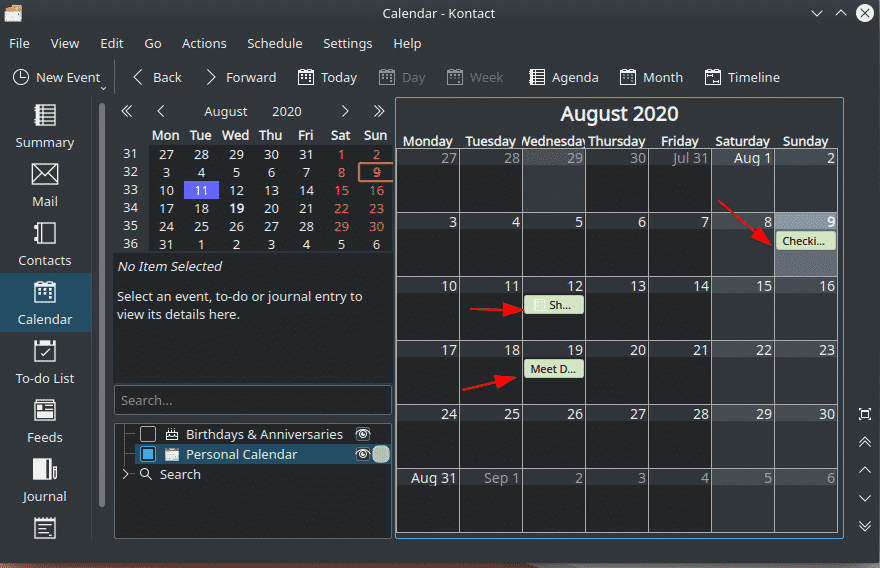This screenshot has height=568, width=880.
Task: Select the Aug 31 cell in month view
Action: click(x=428, y=501)
